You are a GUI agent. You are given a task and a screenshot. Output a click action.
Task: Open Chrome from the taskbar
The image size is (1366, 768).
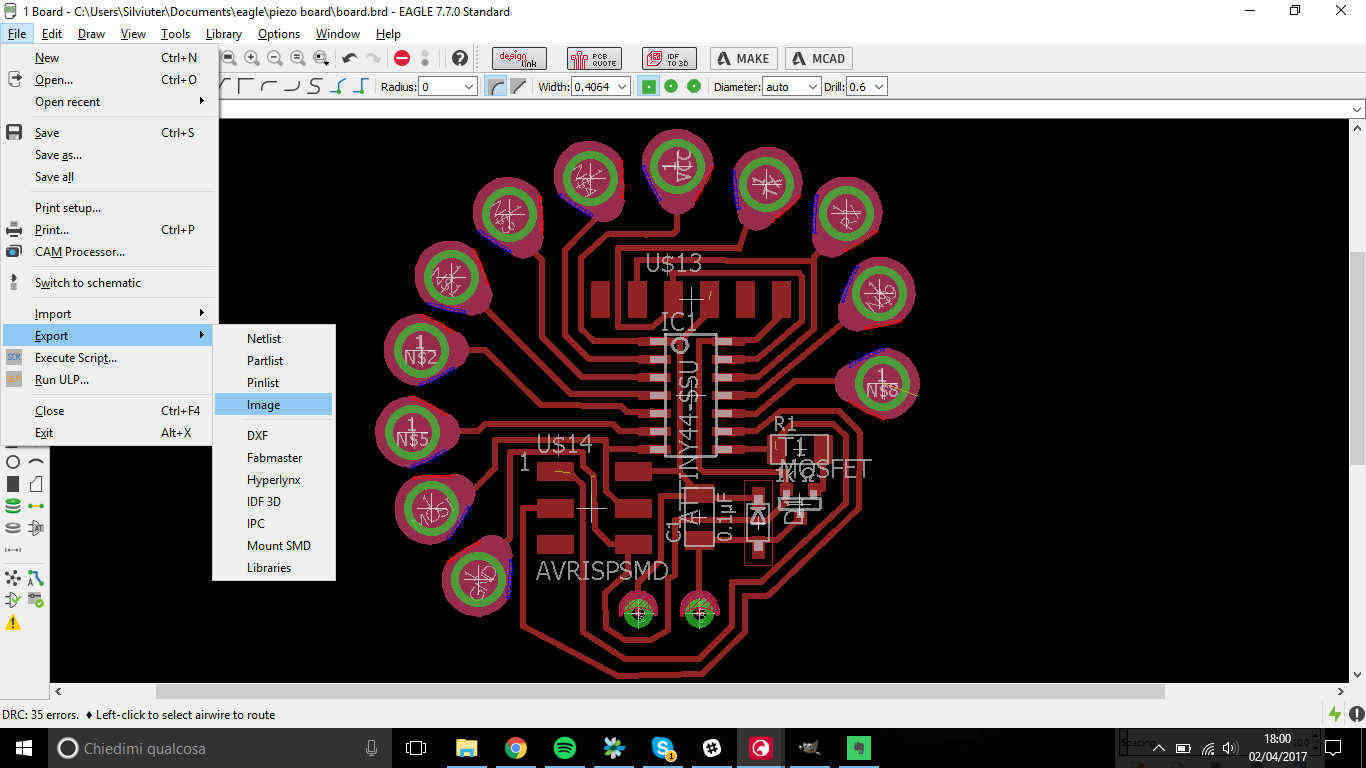click(516, 748)
